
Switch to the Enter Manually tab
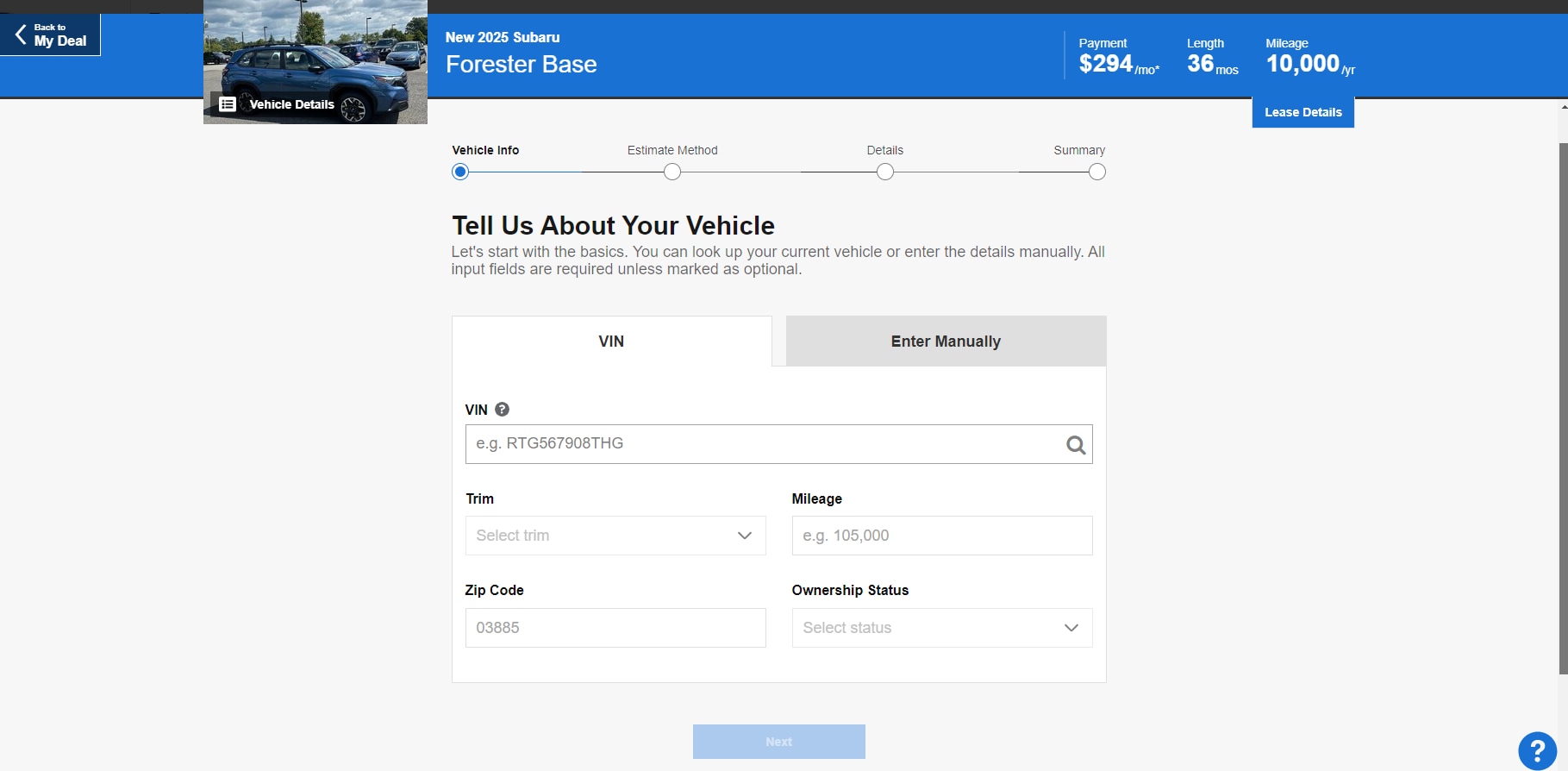tap(946, 342)
